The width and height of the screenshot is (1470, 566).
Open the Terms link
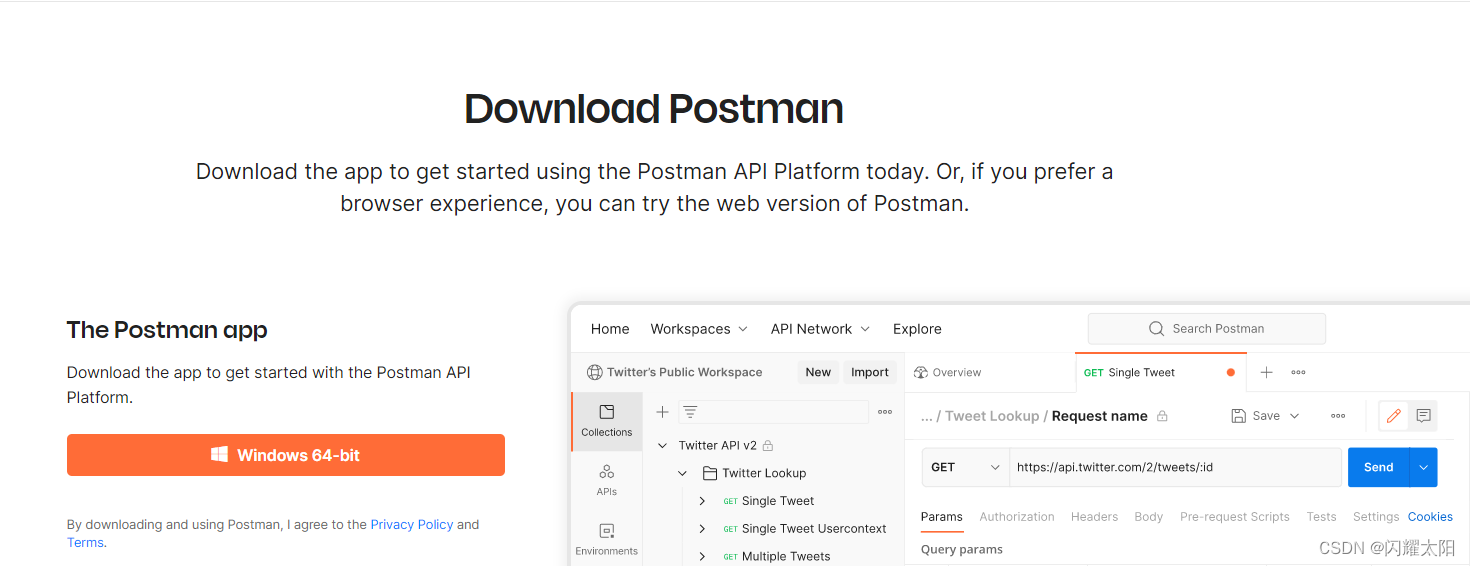point(85,542)
